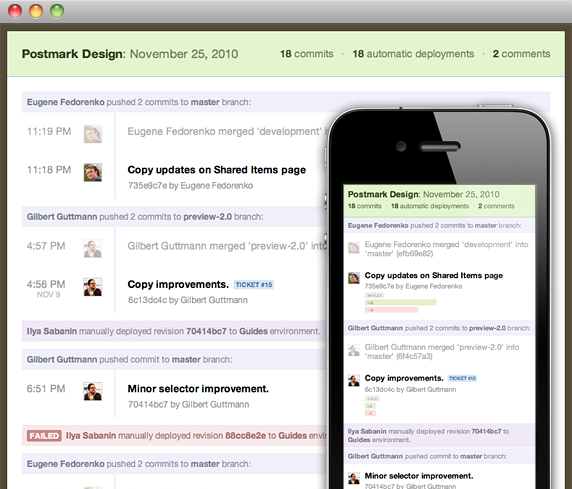Image resolution: width=572 pixels, height=489 pixels.
Task: Click the avatar beside phone 'Copy improvements.' commit
Action: [x=353, y=381]
